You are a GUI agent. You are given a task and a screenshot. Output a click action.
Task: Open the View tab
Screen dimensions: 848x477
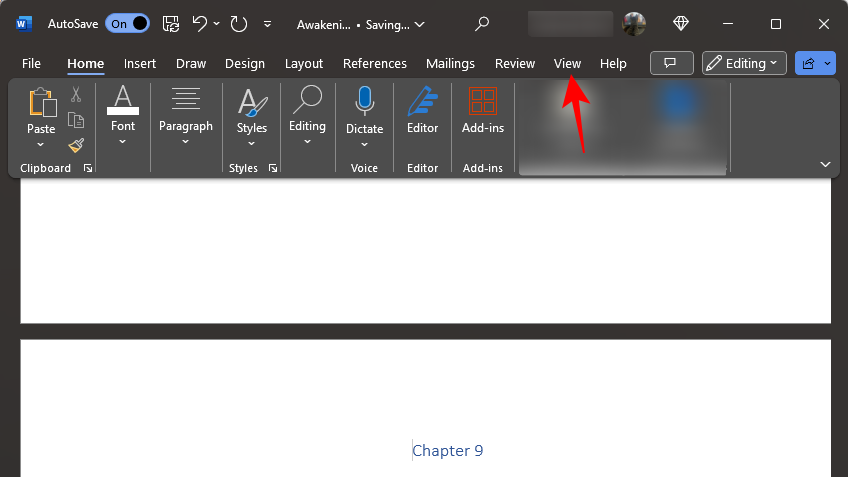(567, 63)
